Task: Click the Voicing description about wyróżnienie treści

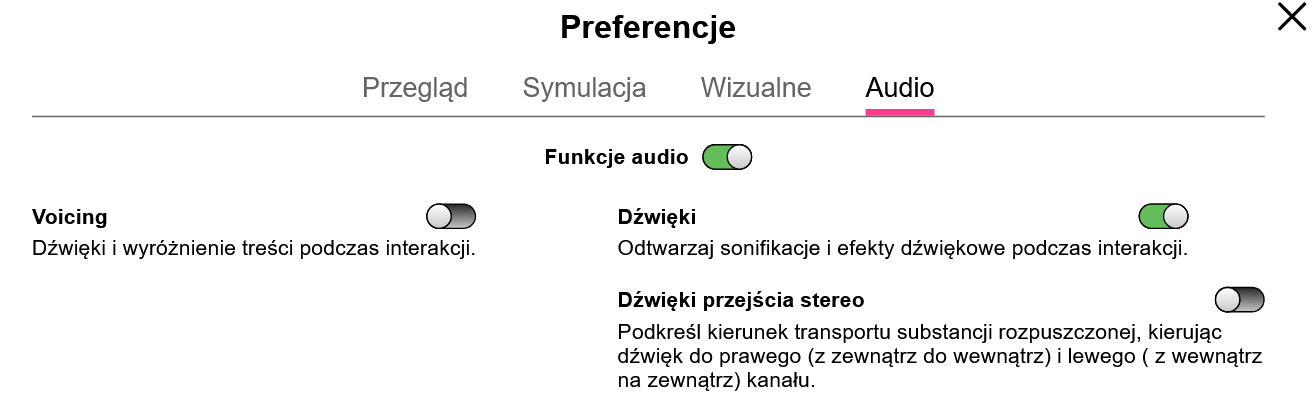Action: 253,247
